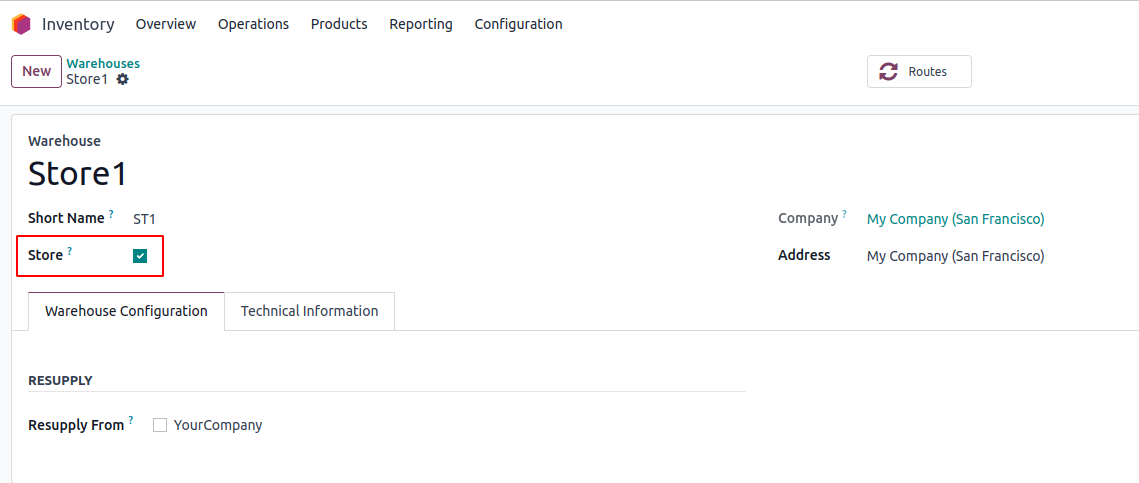Switch to the Technical Information tab
This screenshot has width=1139, height=483.
[x=309, y=311]
